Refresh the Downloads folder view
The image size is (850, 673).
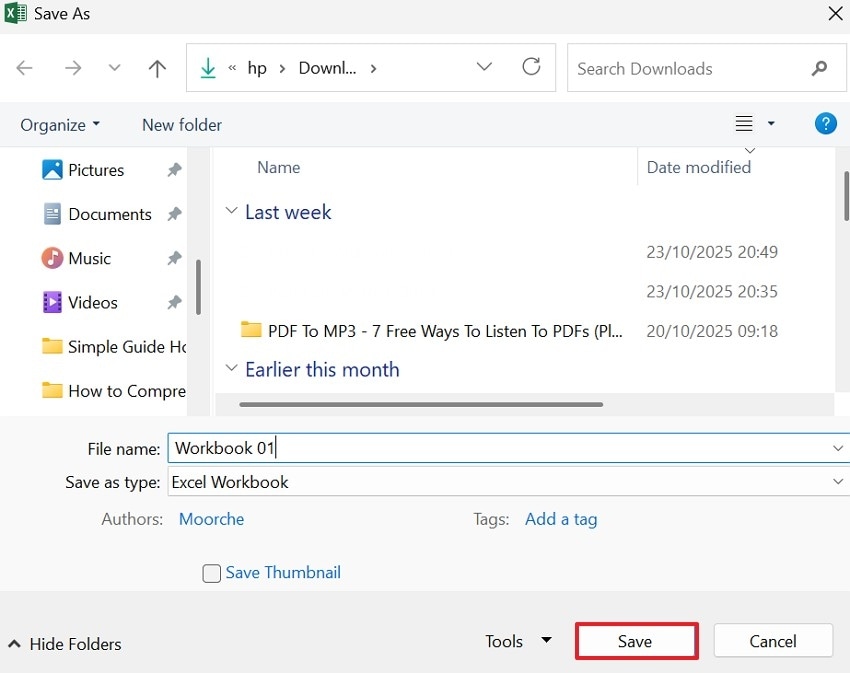(531, 67)
